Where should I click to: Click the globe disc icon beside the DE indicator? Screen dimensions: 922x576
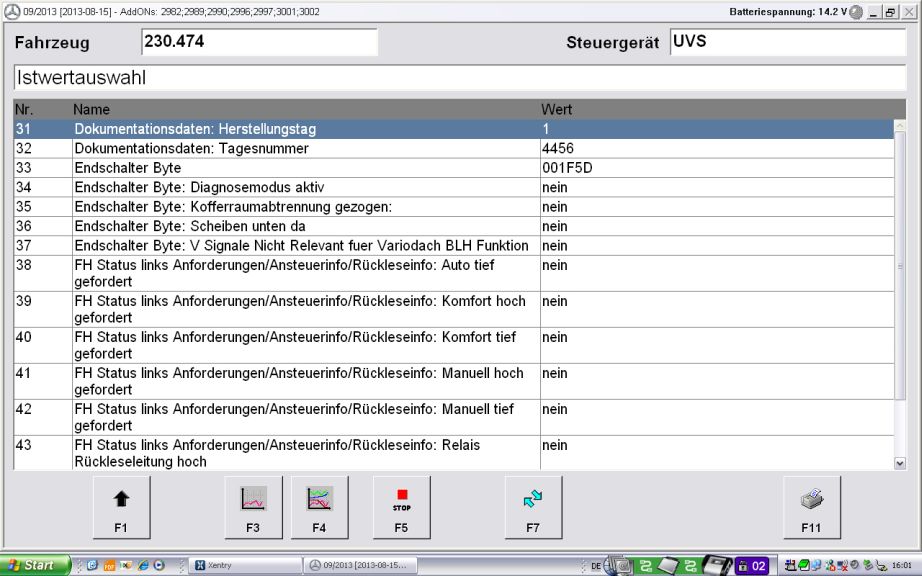[x=617, y=565]
